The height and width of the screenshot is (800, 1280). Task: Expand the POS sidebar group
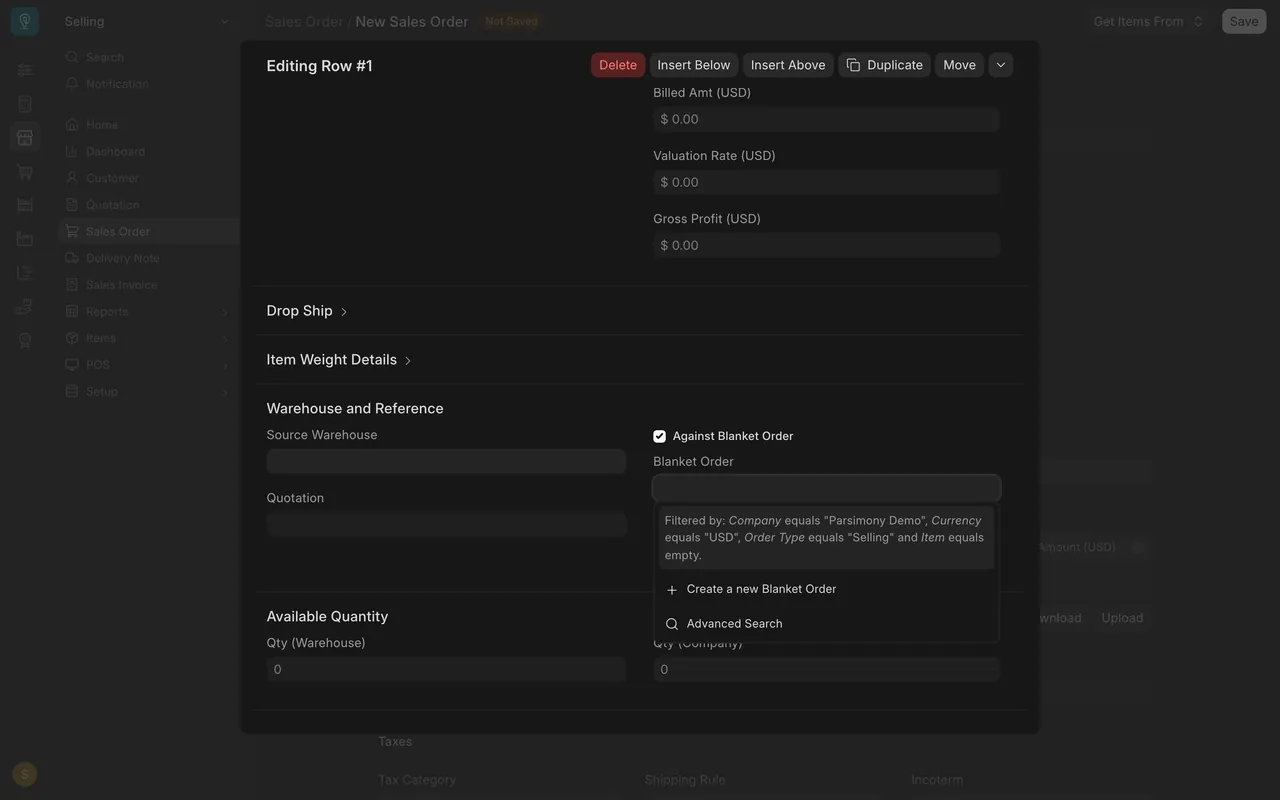[148, 365]
